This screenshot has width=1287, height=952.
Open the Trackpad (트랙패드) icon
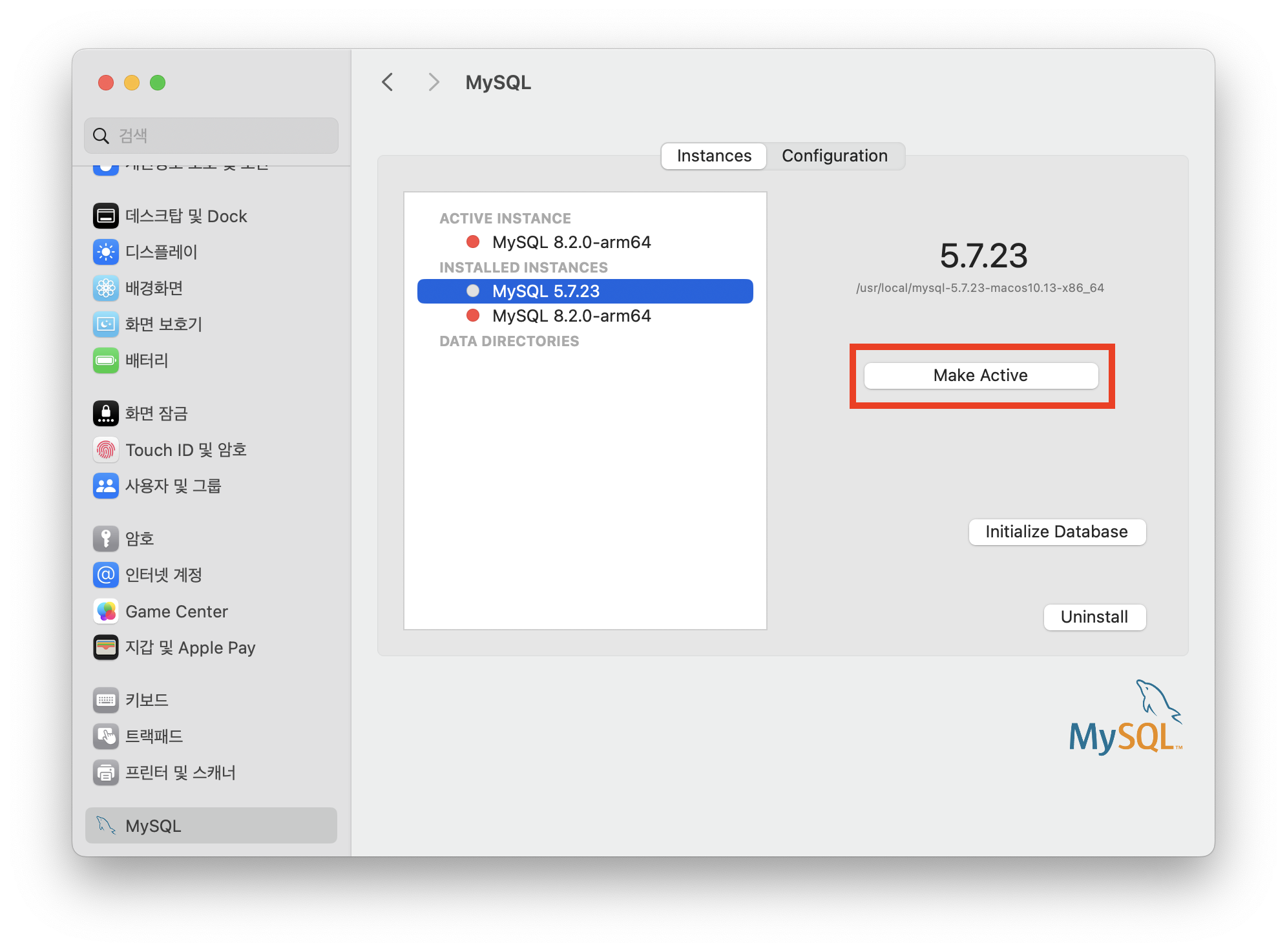click(106, 736)
